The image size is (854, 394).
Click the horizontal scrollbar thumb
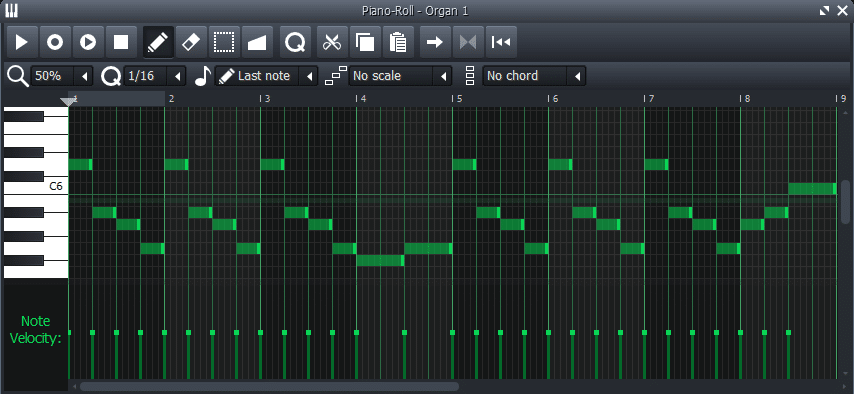click(x=270, y=386)
